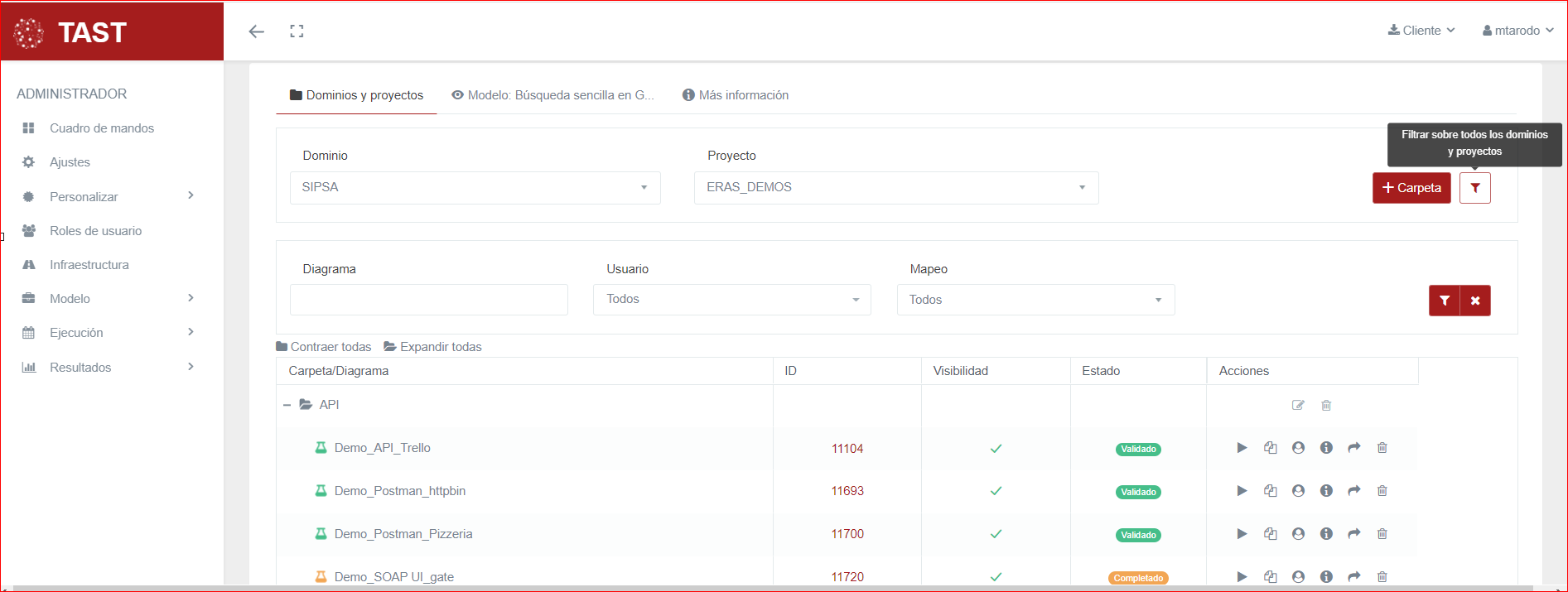Click the back arrow in header

(257, 31)
